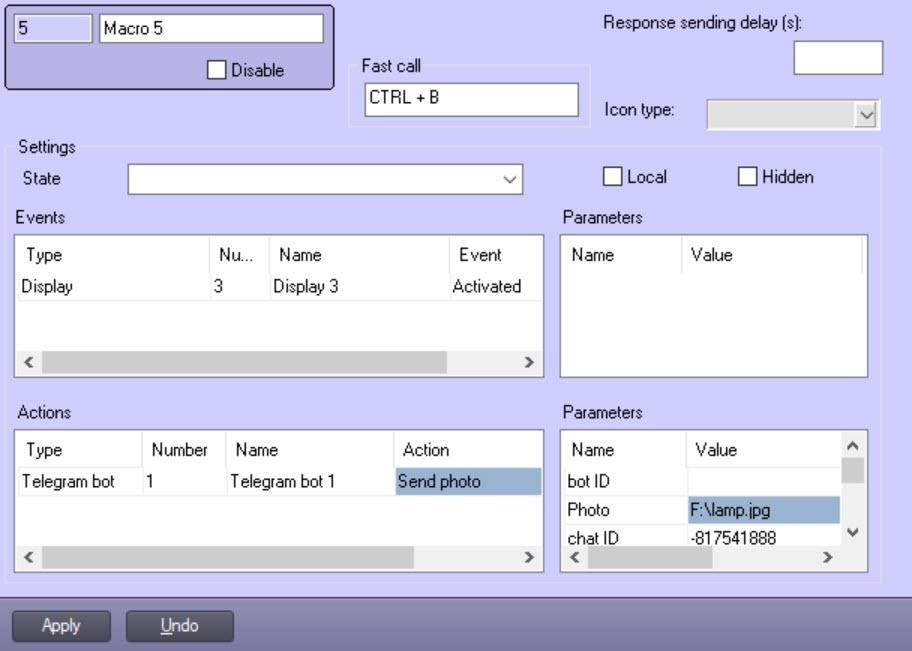Select the Telegram bot type cell
Image resolution: width=912 pixels, height=651 pixels.
click(80, 481)
